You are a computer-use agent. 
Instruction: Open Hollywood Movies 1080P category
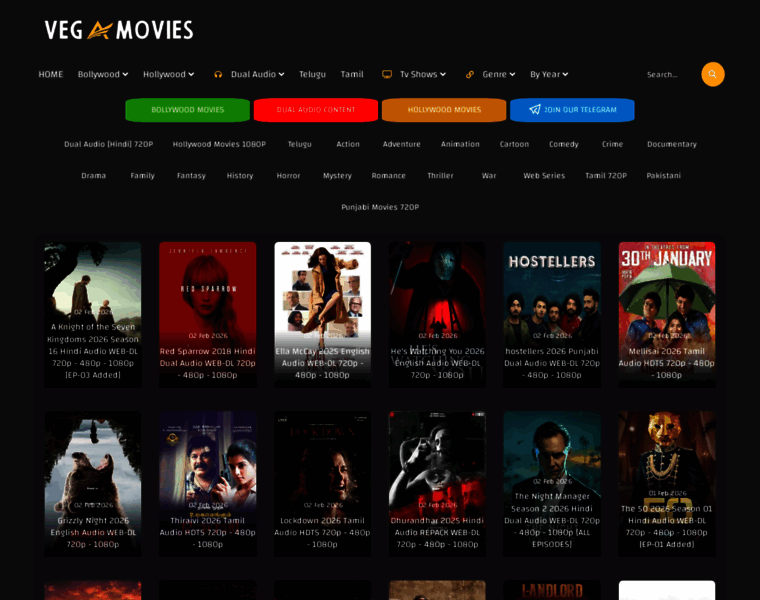[x=219, y=144]
